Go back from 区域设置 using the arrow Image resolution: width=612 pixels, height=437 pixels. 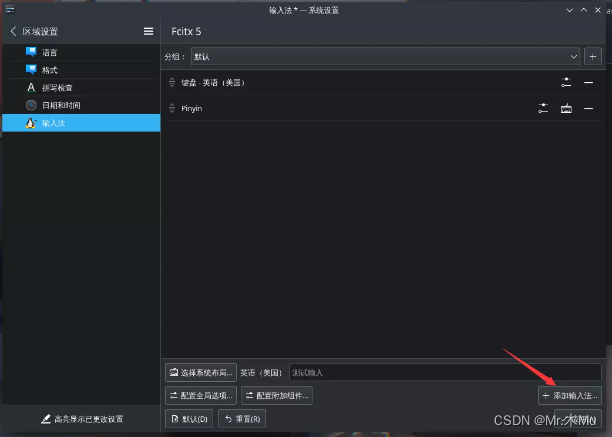(13, 31)
